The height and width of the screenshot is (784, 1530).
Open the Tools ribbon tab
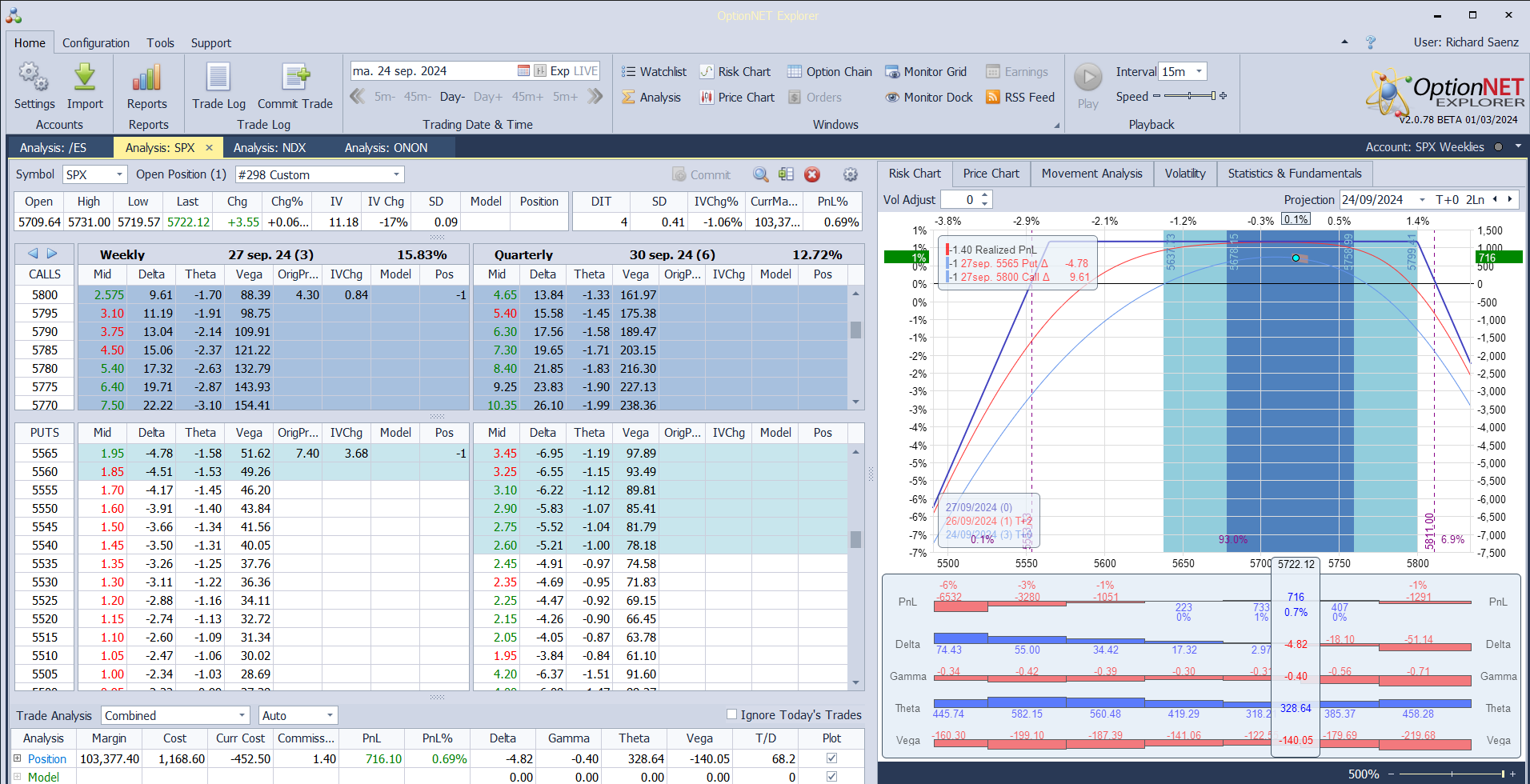click(160, 43)
